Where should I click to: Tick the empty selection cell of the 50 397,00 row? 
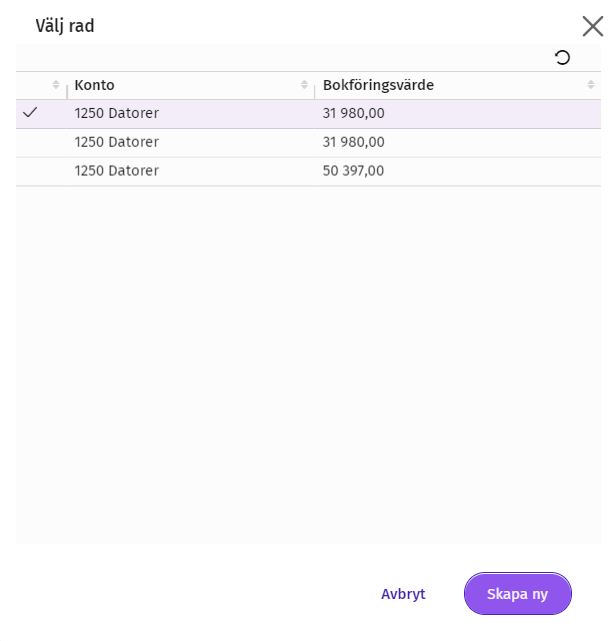(41, 171)
